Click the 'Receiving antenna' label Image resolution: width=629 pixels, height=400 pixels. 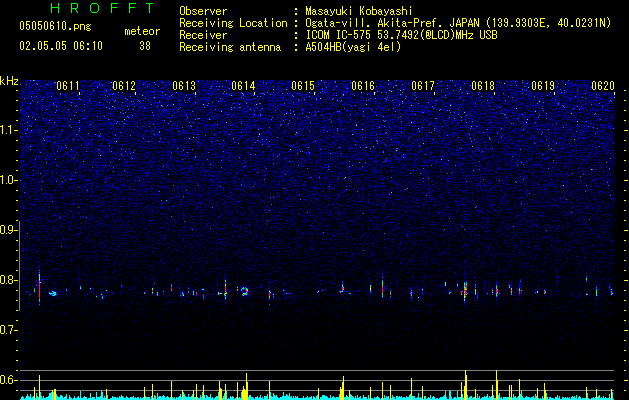coord(230,47)
